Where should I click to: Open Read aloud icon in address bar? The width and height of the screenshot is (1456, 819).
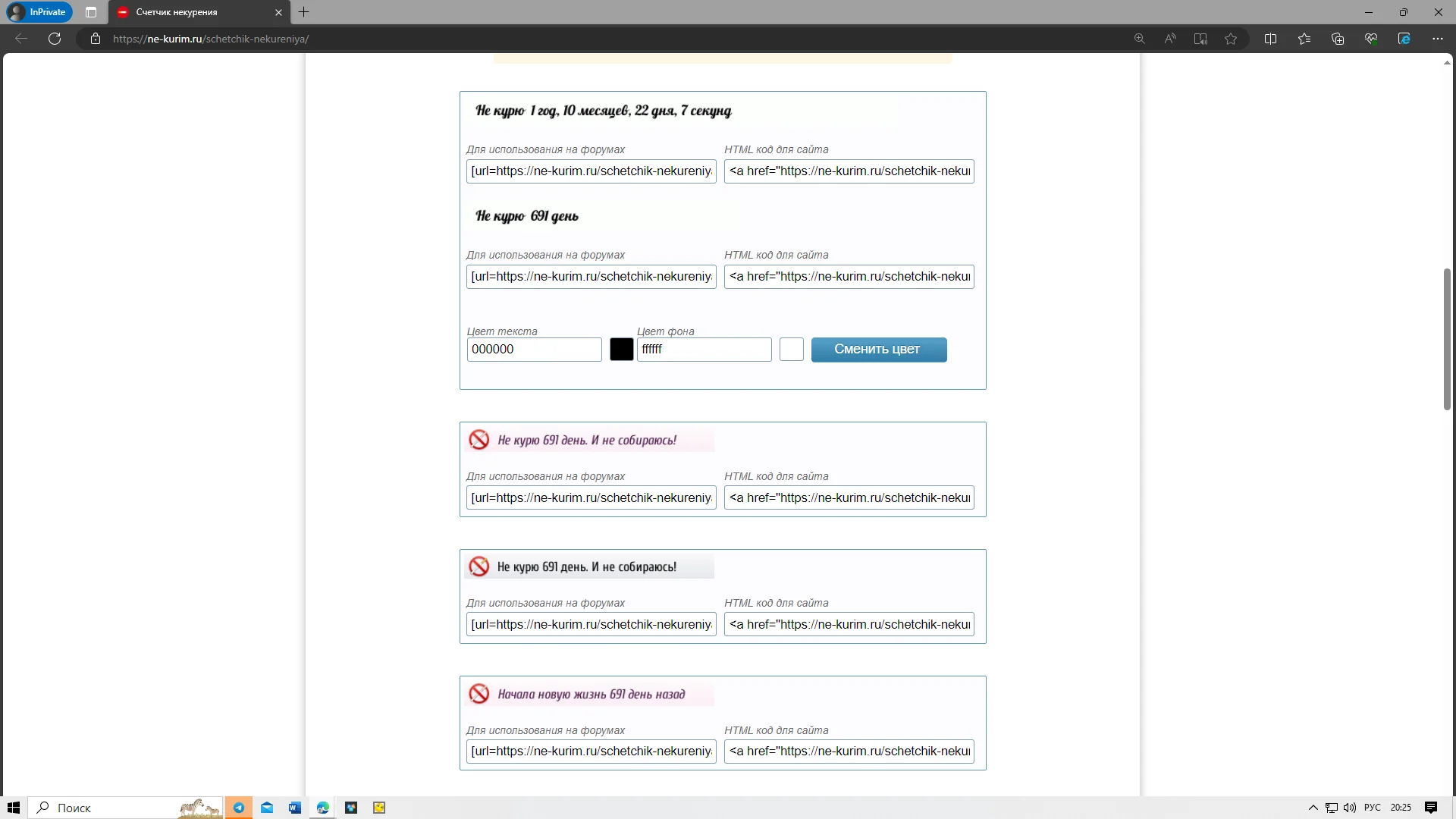coord(1170,39)
